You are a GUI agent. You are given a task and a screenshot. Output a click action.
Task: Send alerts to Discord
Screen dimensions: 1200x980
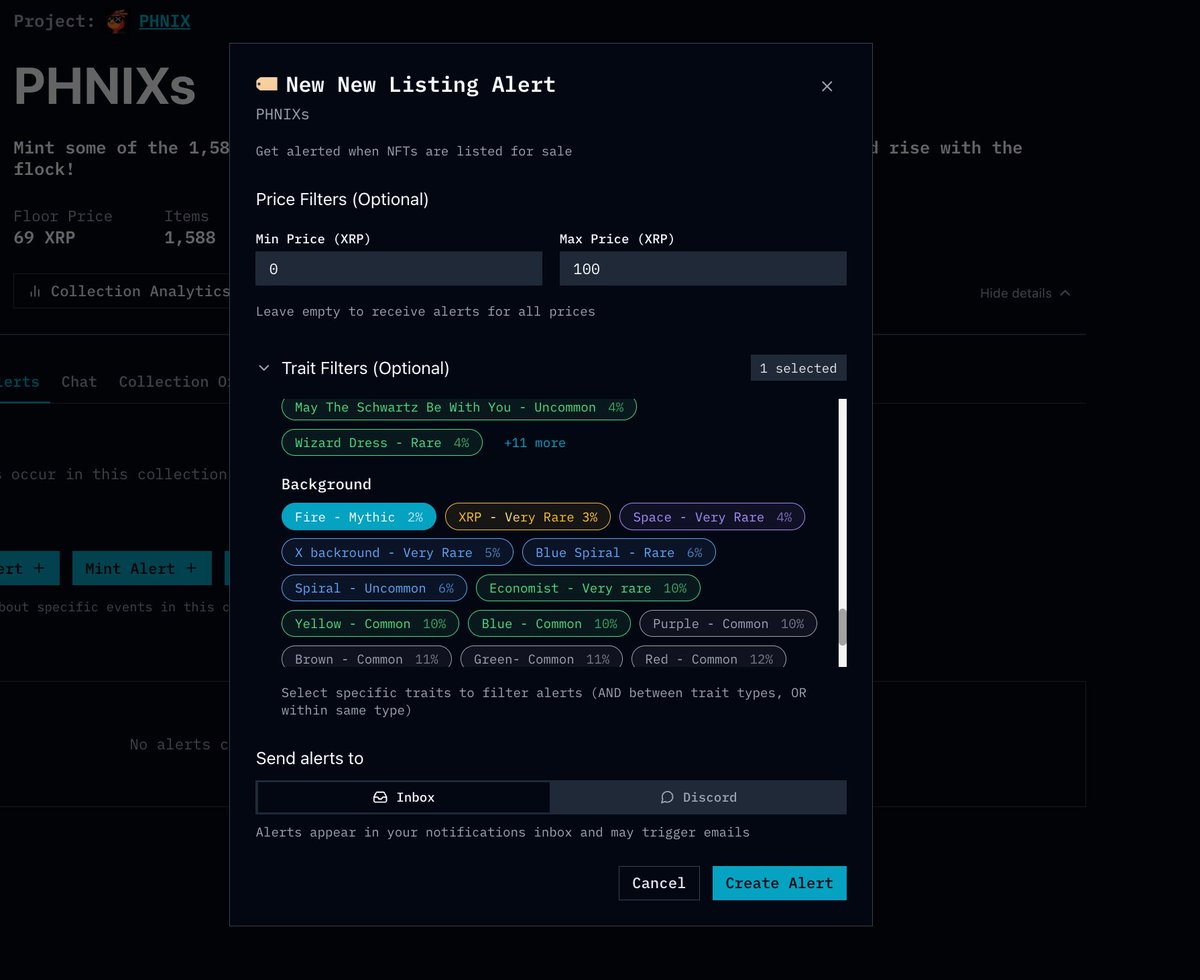point(699,797)
